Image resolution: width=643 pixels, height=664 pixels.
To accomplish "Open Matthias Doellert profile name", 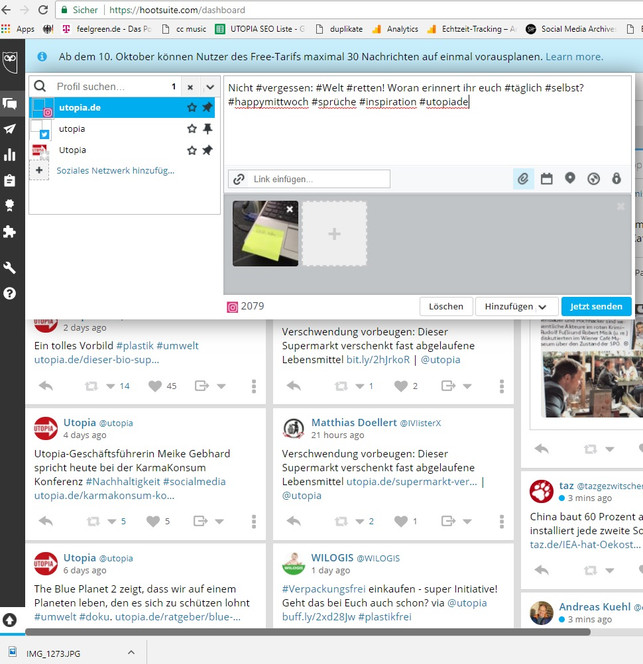I will [x=354, y=422].
